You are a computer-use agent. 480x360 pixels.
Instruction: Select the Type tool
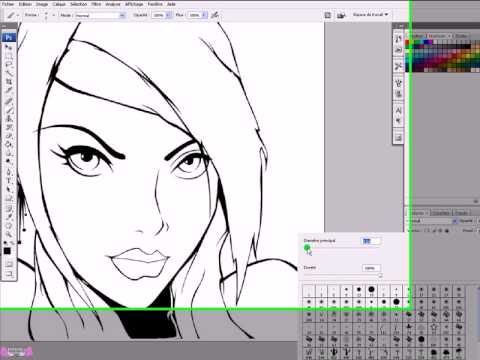point(9,181)
